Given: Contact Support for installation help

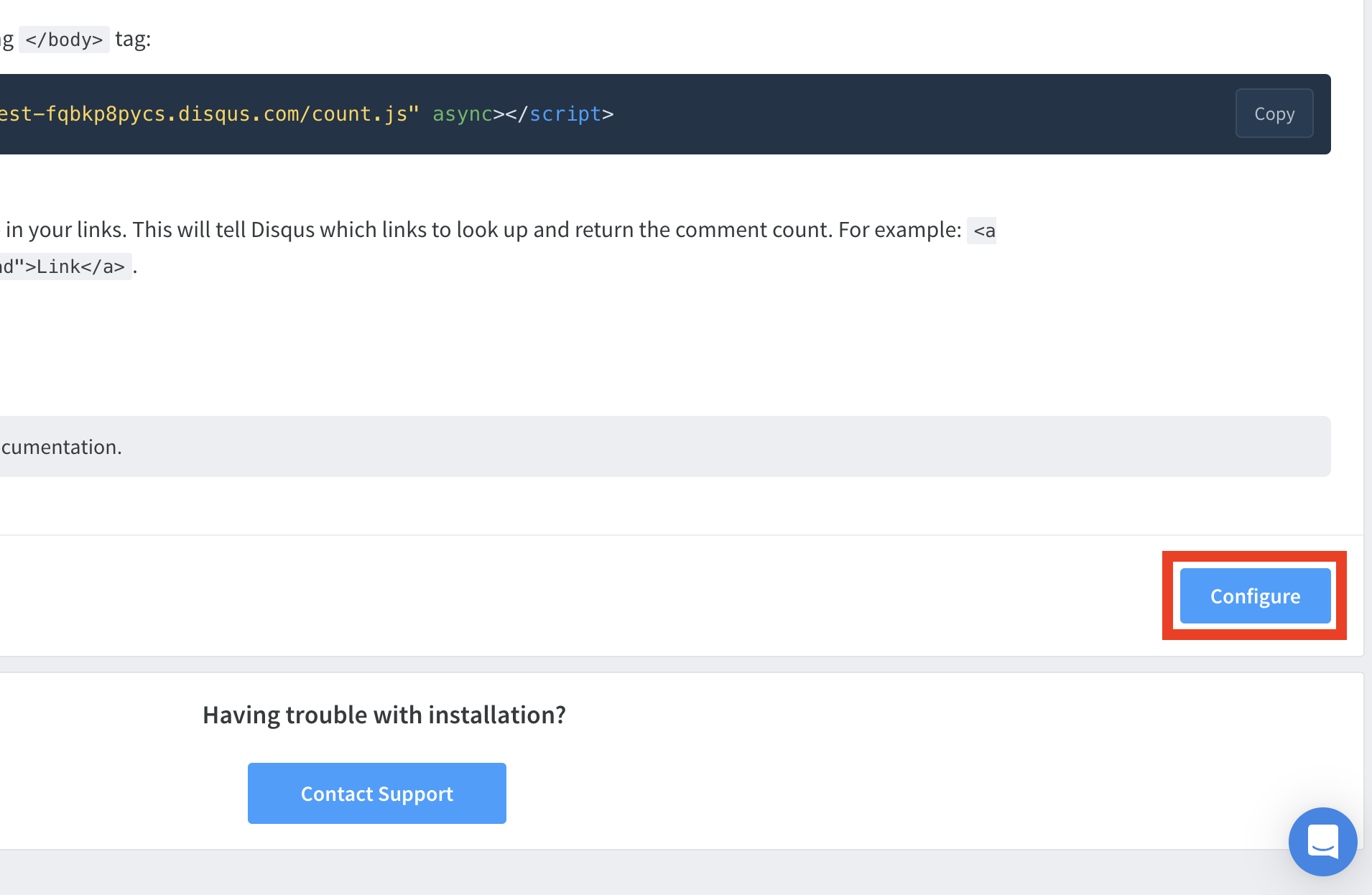Looking at the screenshot, I should (x=377, y=793).
